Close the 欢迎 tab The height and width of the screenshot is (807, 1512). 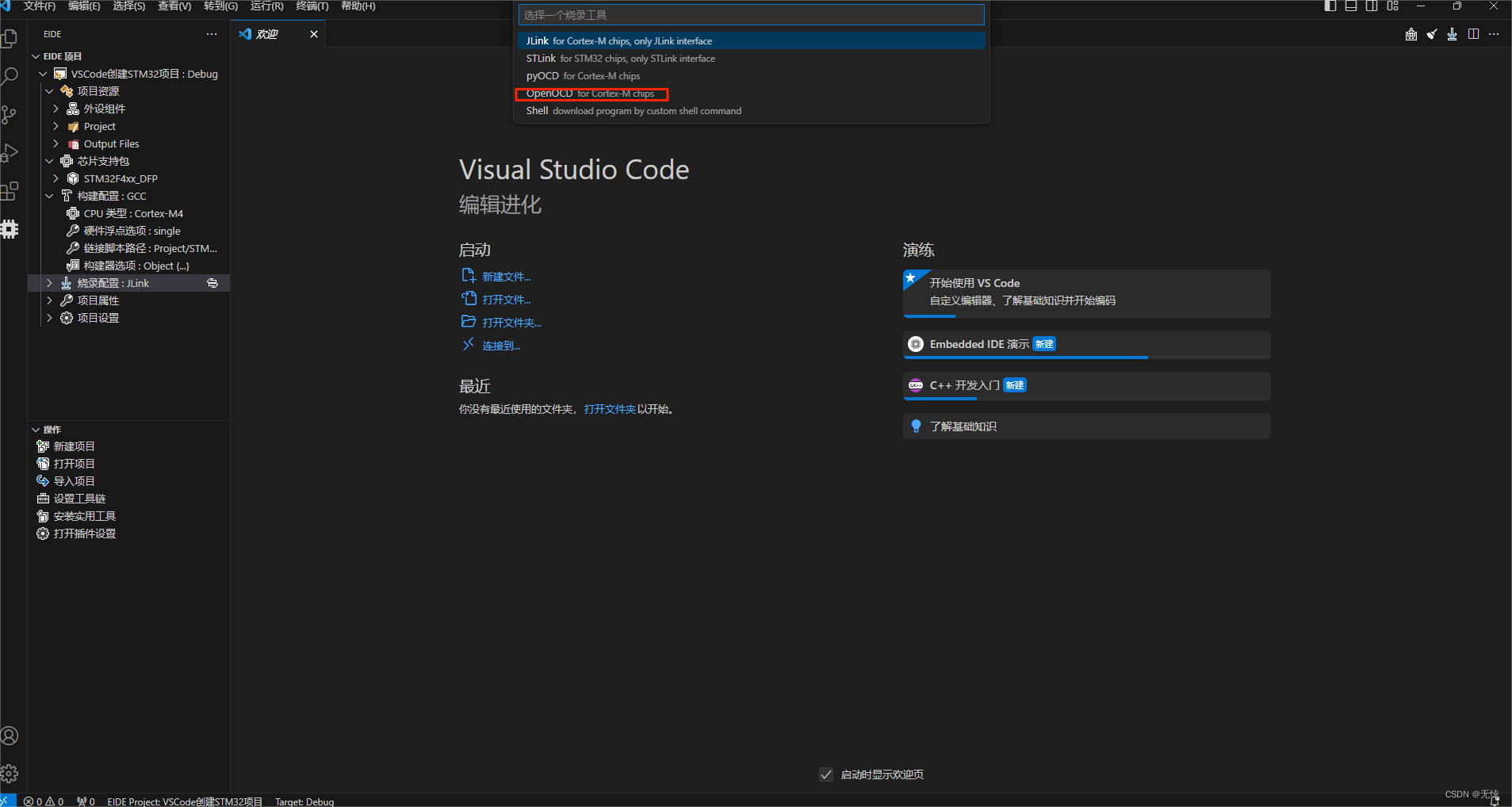(314, 34)
